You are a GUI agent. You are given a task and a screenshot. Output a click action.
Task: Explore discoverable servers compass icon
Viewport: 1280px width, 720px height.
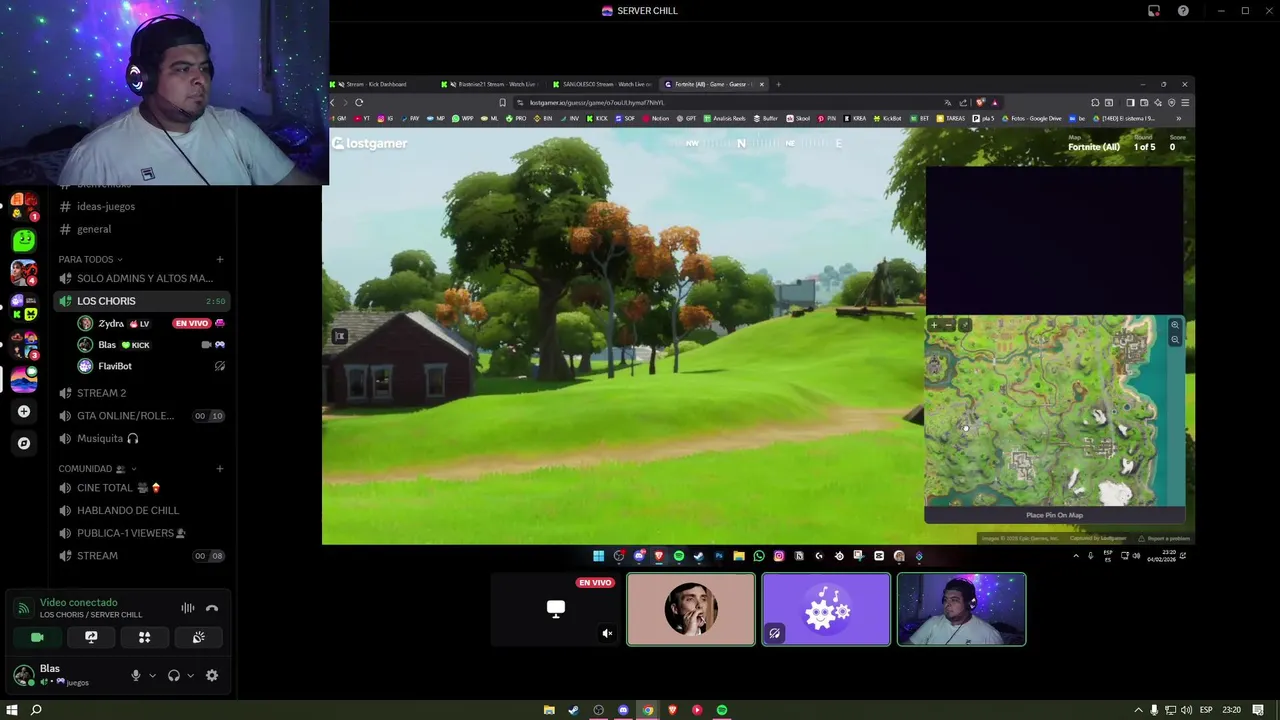point(24,443)
